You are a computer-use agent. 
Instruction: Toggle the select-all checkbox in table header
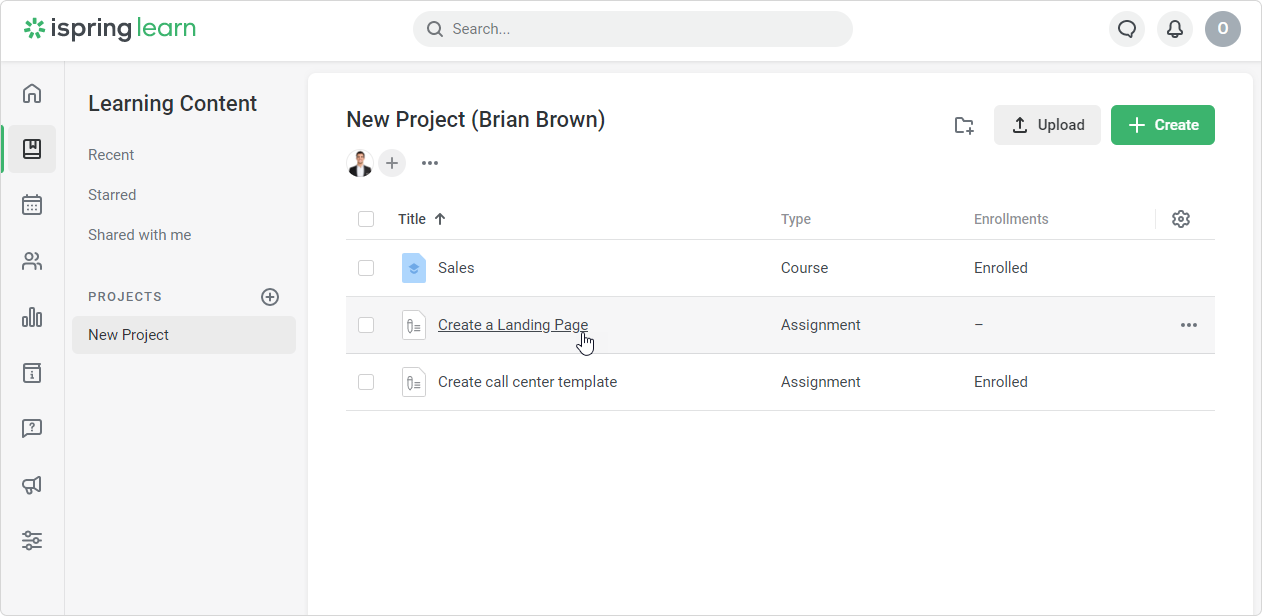366,219
